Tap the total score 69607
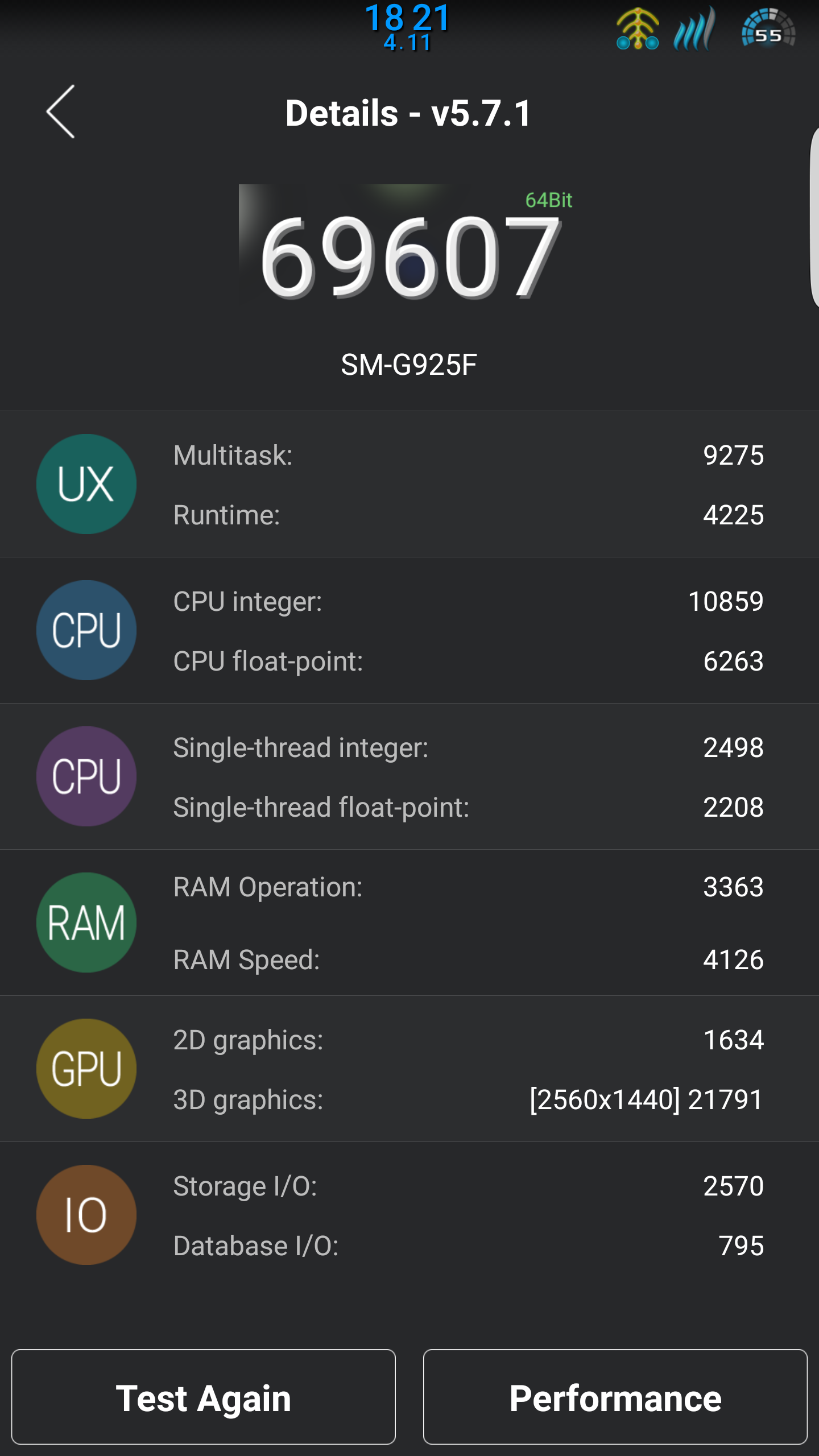This screenshot has width=819, height=1456. [x=409, y=257]
